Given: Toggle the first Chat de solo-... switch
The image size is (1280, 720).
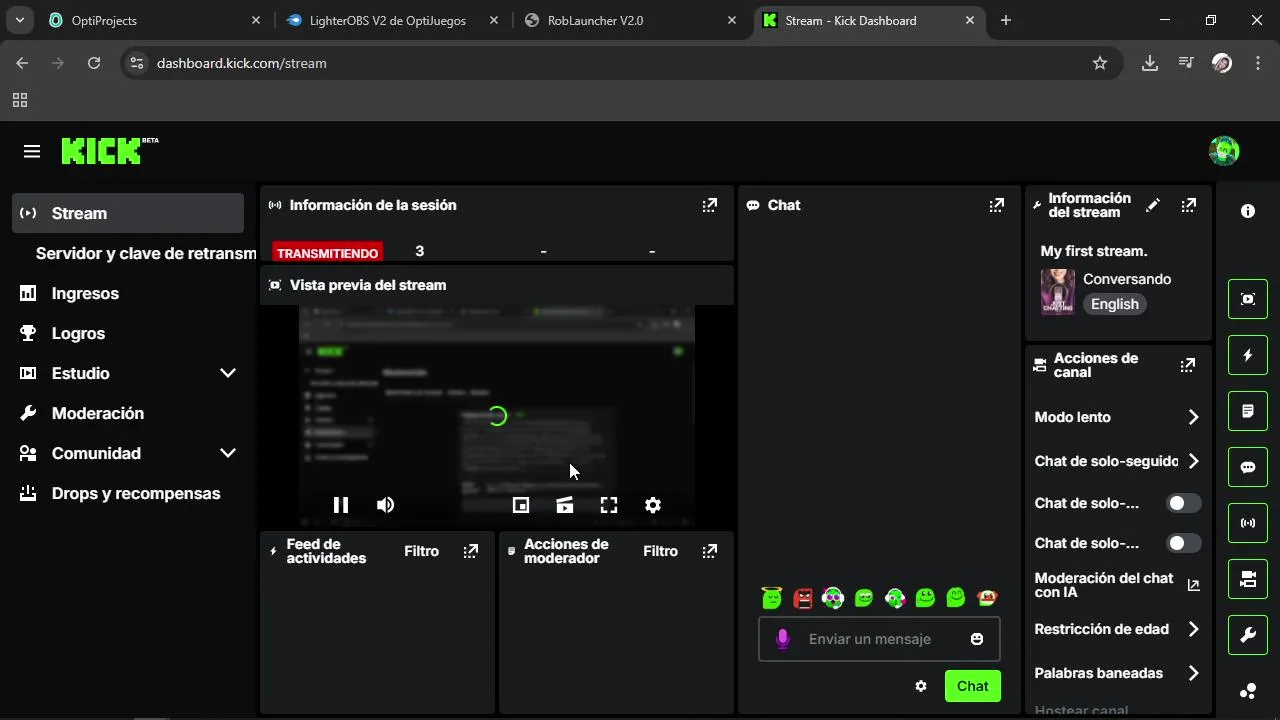Looking at the screenshot, I should coord(1184,503).
